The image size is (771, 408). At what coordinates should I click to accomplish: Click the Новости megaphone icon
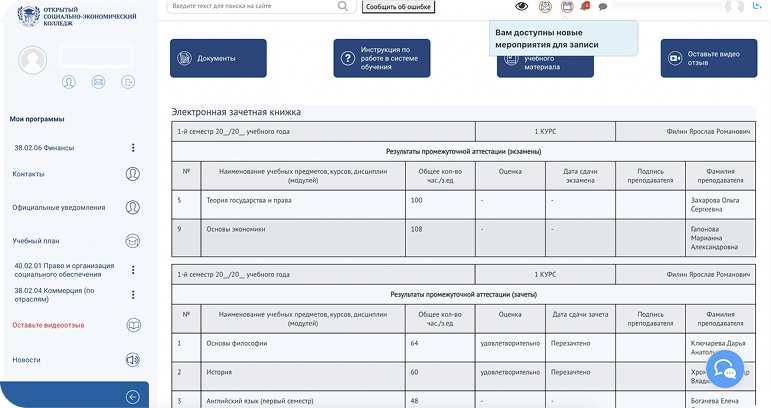point(132,360)
